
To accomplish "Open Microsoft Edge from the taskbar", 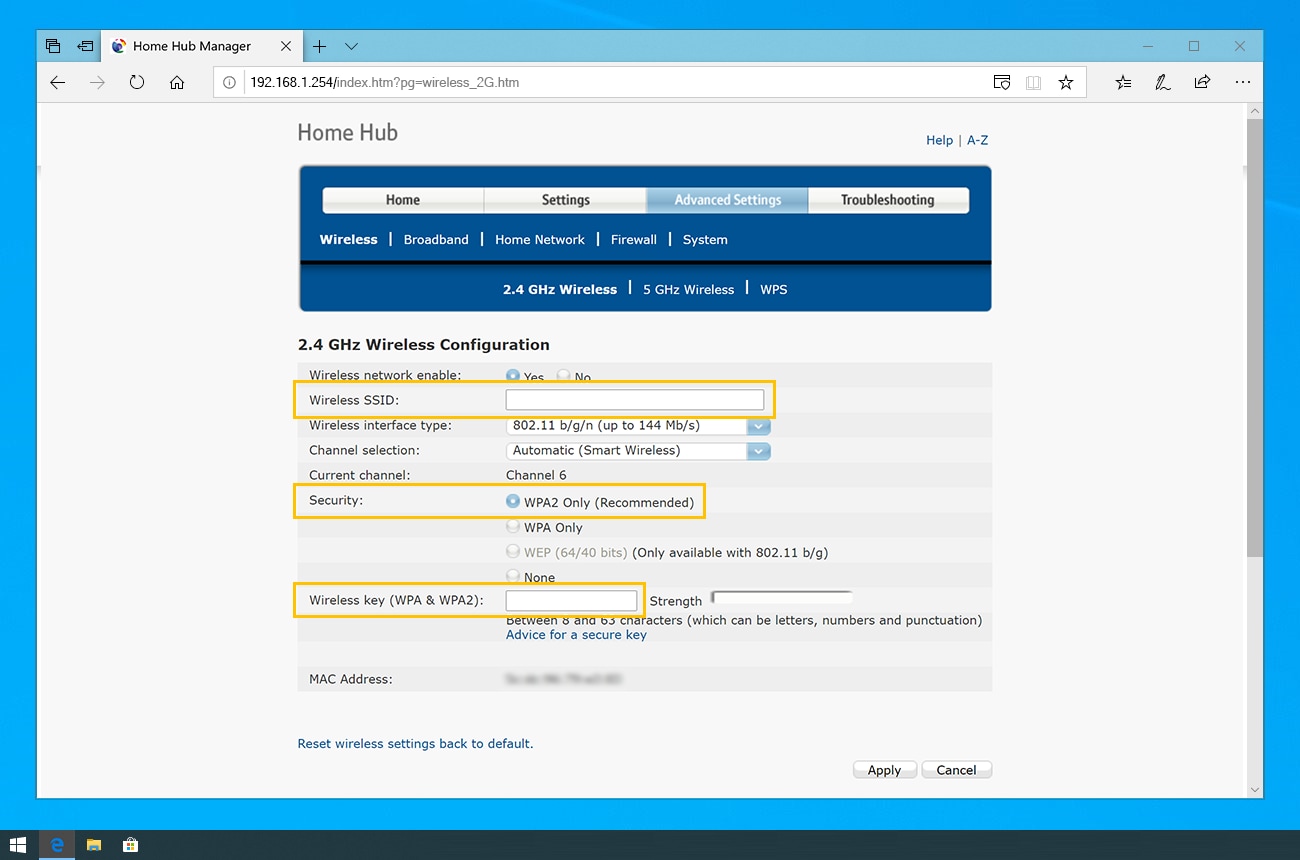I will 57,845.
